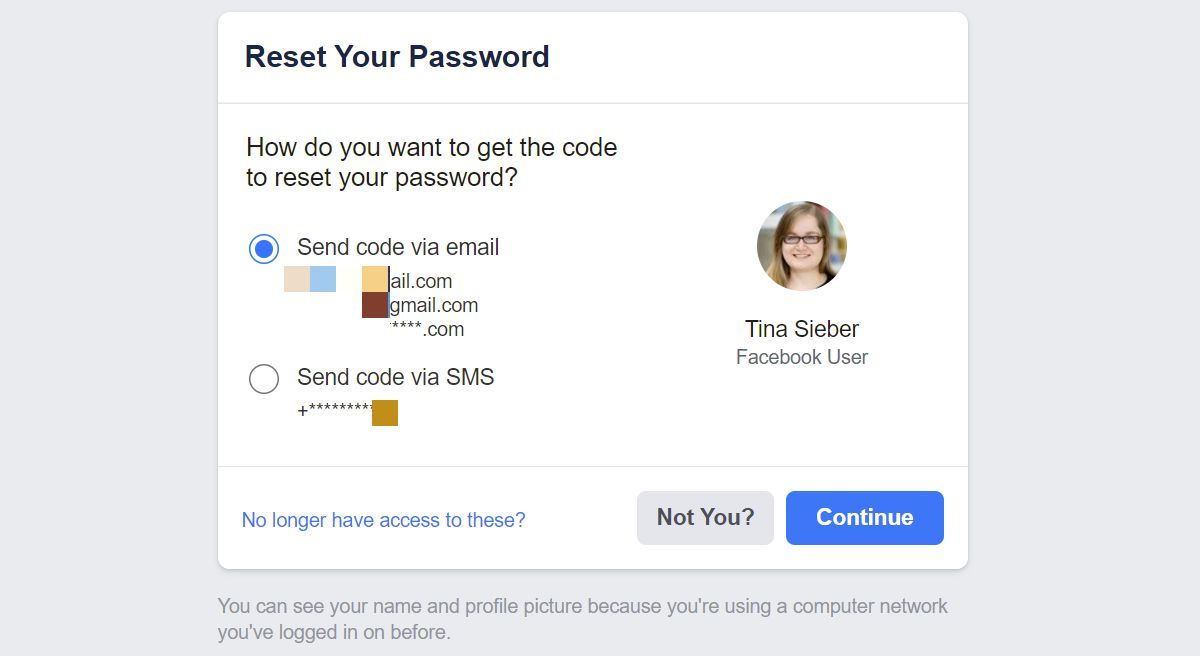Screen dimensions: 1200x656
Task: Click the Send code via email label
Action: tap(397, 247)
